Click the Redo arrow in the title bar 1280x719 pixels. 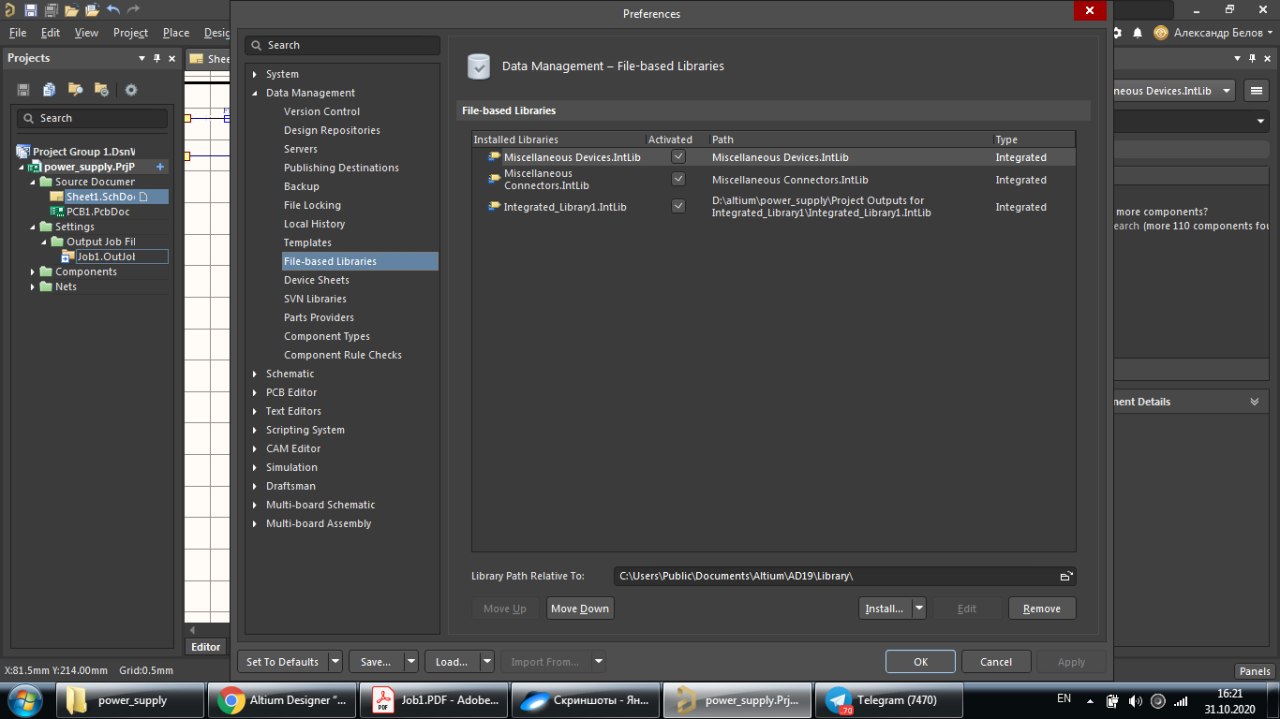coord(135,10)
